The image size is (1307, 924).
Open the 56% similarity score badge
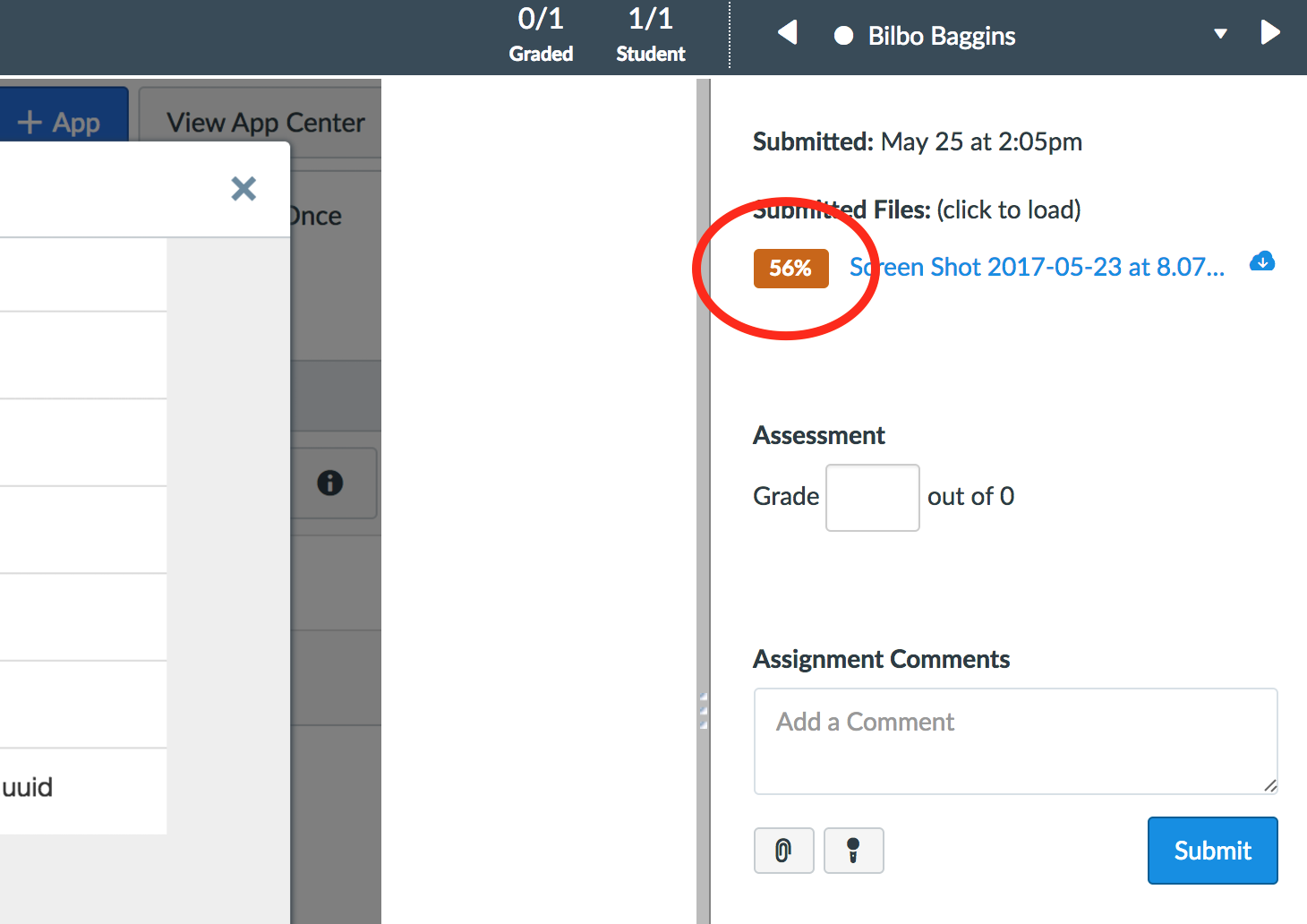tap(790, 268)
